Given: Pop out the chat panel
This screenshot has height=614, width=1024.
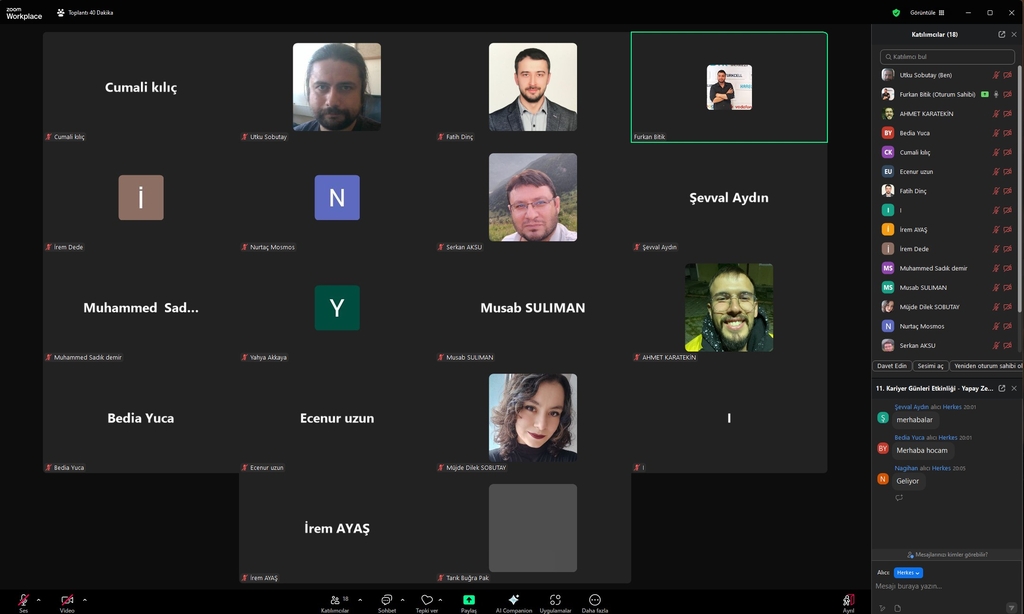Looking at the screenshot, I should 1002,388.
